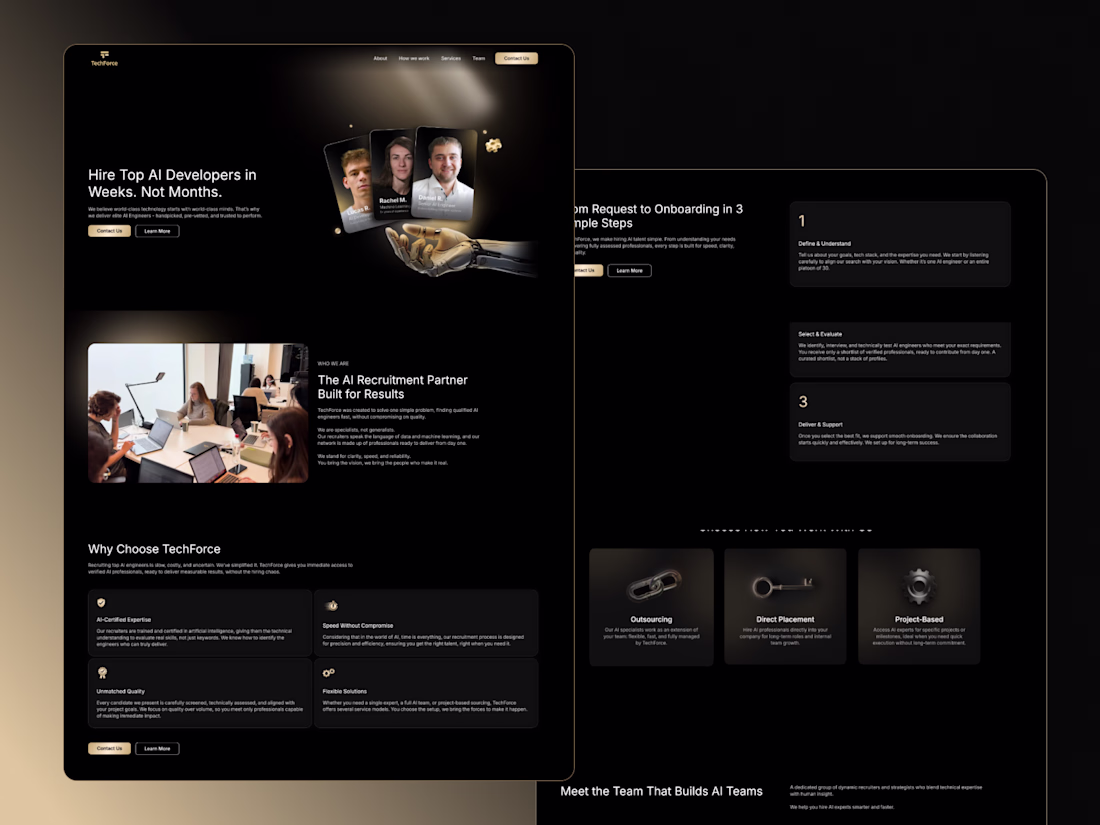Image resolution: width=1100 pixels, height=825 pixels.
Task: Click Contact Us under the hero headline
Action: [x=109, y=231]
